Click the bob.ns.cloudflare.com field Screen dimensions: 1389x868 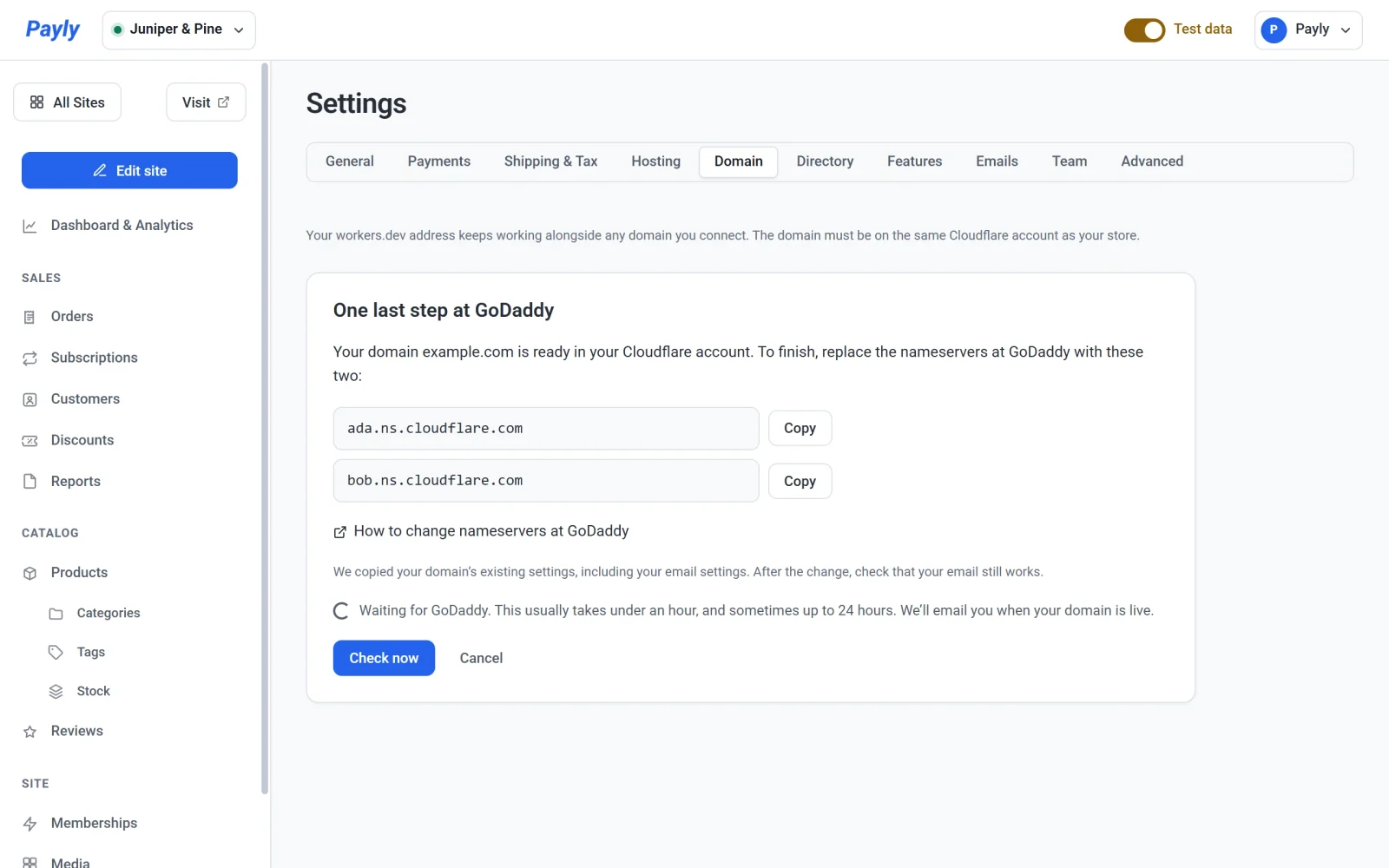pyautogui.click(x=546, y=481)
